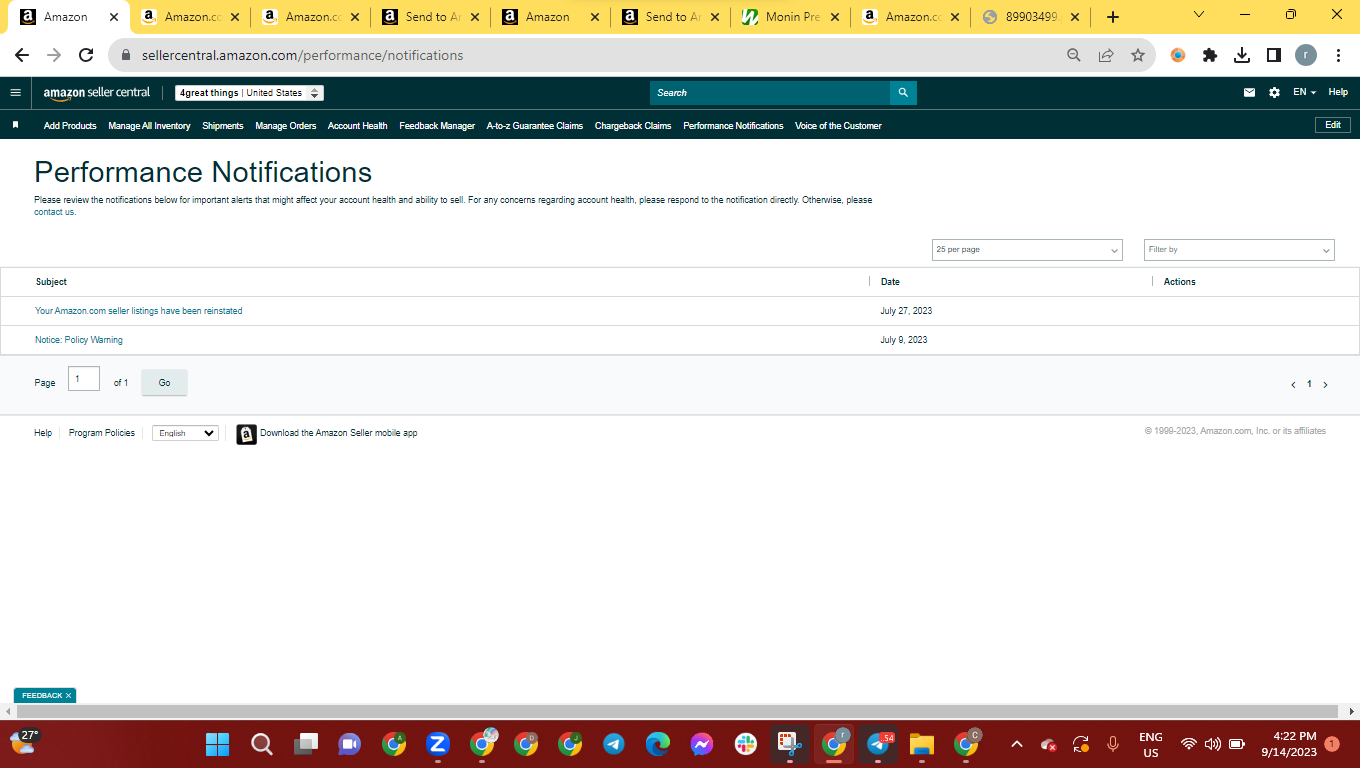This screenshot has height=768, width=1360.
Task: Open the Extensions puzzle icon
Action: tap(1210, 55)
